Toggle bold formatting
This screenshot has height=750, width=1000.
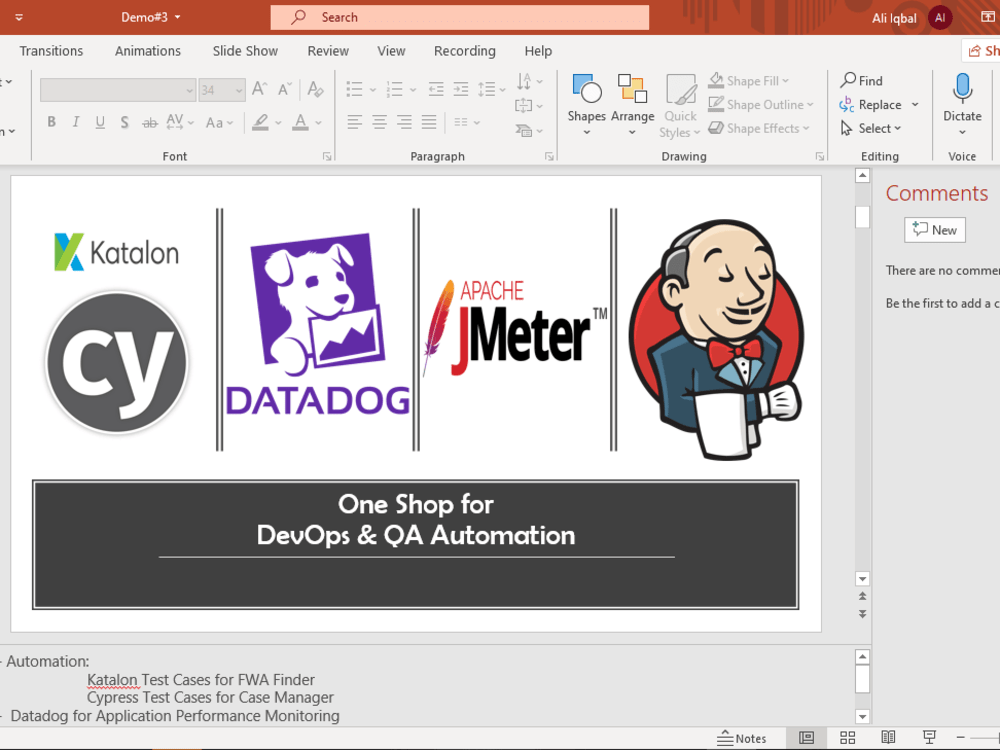pyautogui.click(x=51, y=122)
